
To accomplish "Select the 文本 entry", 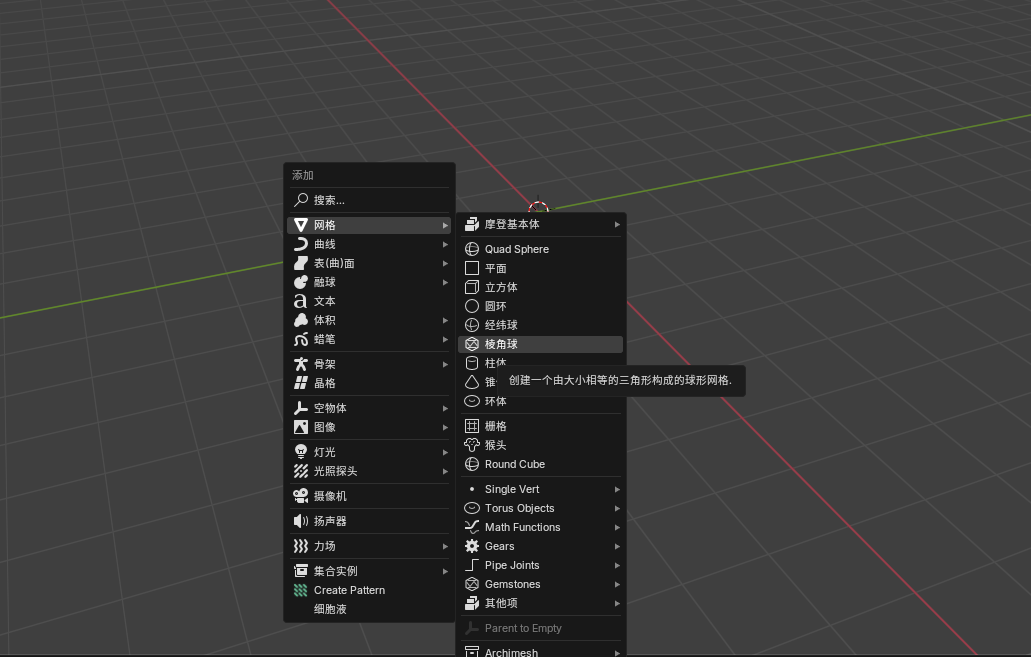I will click(x=370, y=301).
